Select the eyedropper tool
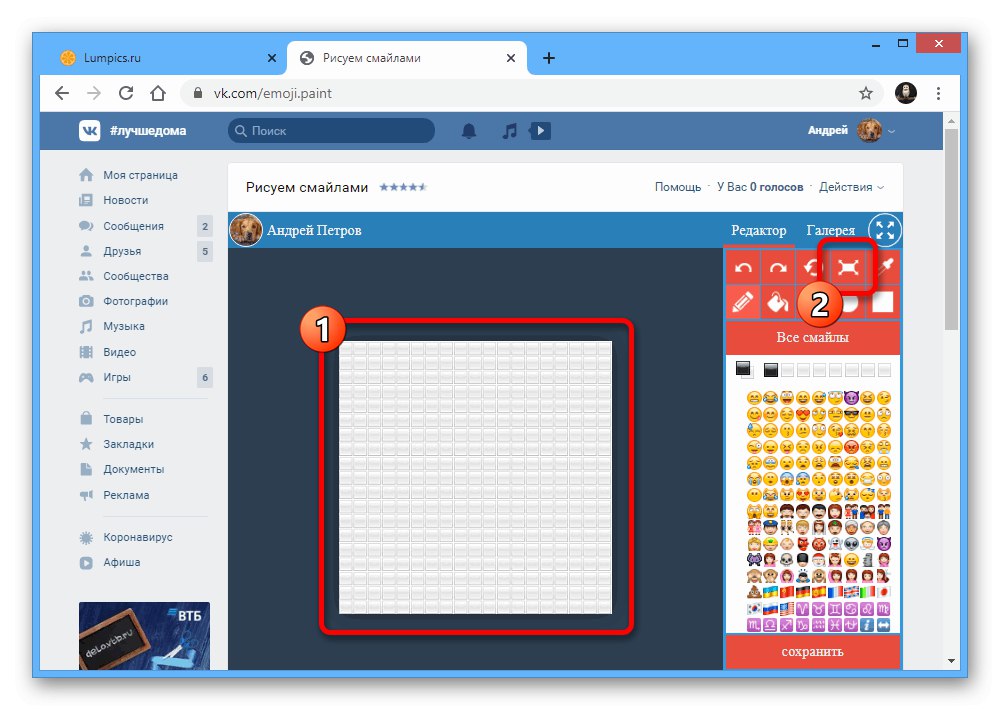The height and width of the screenshot is (710, 1000). click(x=885, y=267)
